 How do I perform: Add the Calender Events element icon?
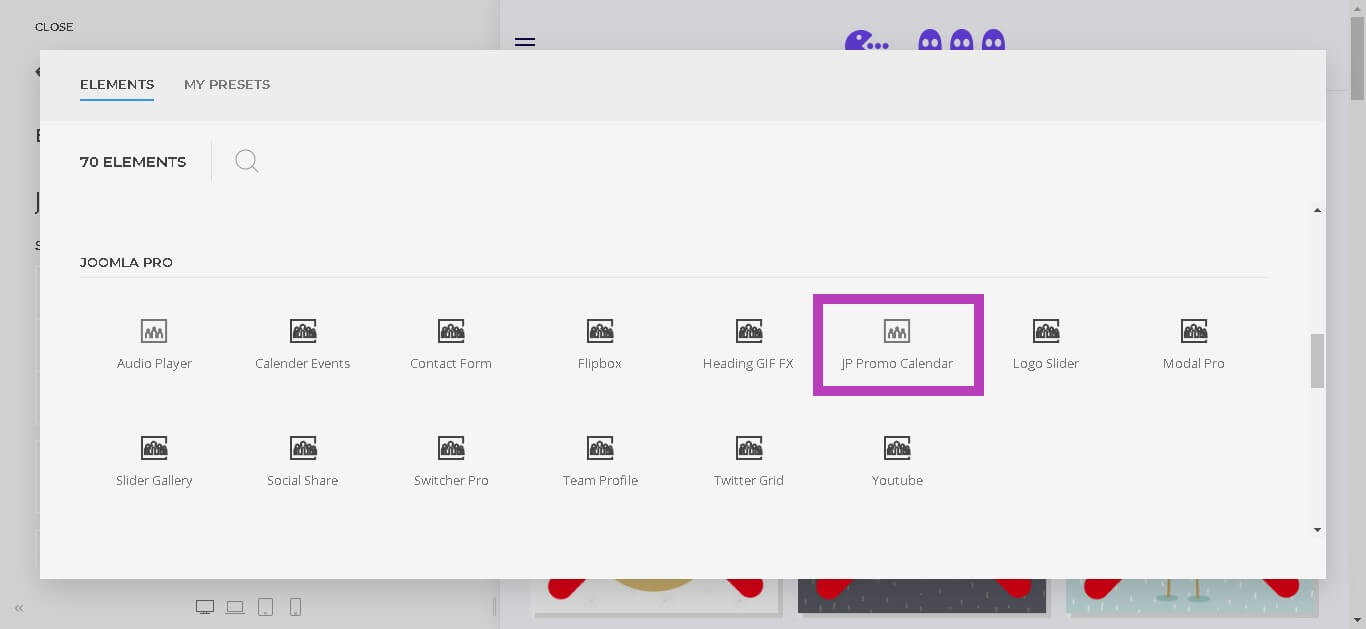pos(303,331)
